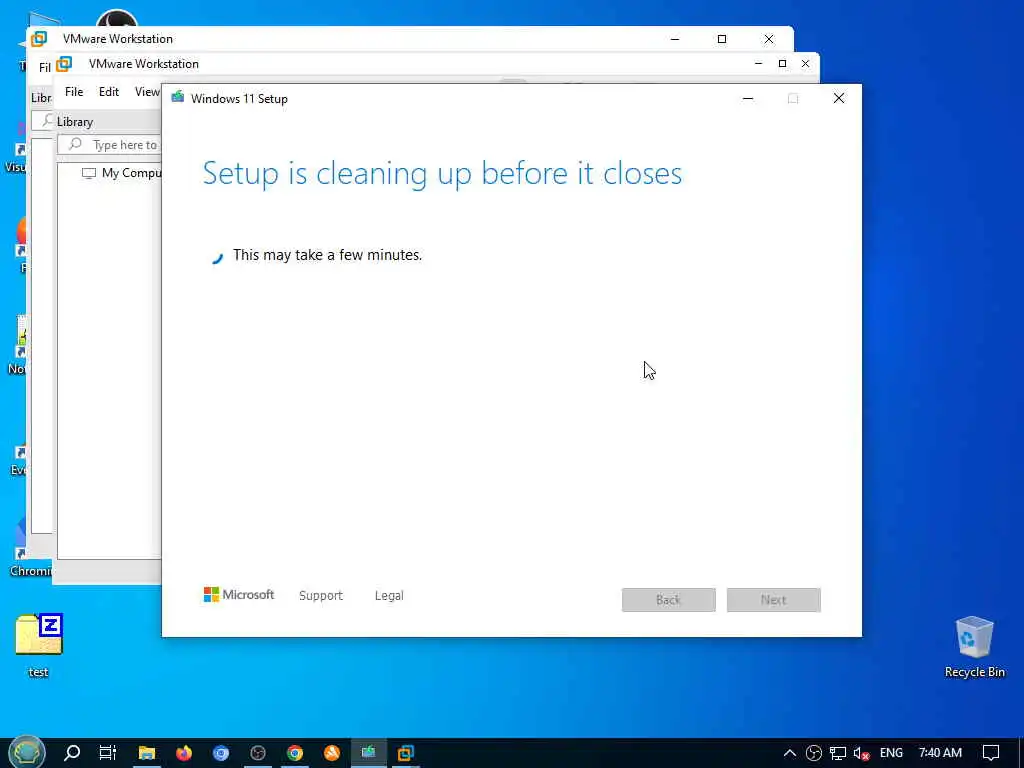Viewport: 1024px width, 768px height.
Task: Maximize the front VMware Workstation window
Action: 782,63
